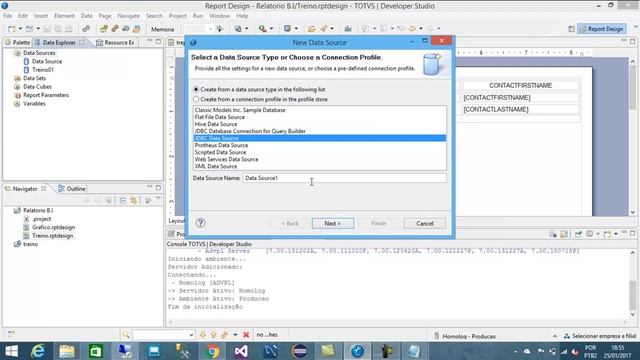Viewport: 640px width, 360px height.
Task: Open the Report Design perspective
Action: [x=602, y=29]
